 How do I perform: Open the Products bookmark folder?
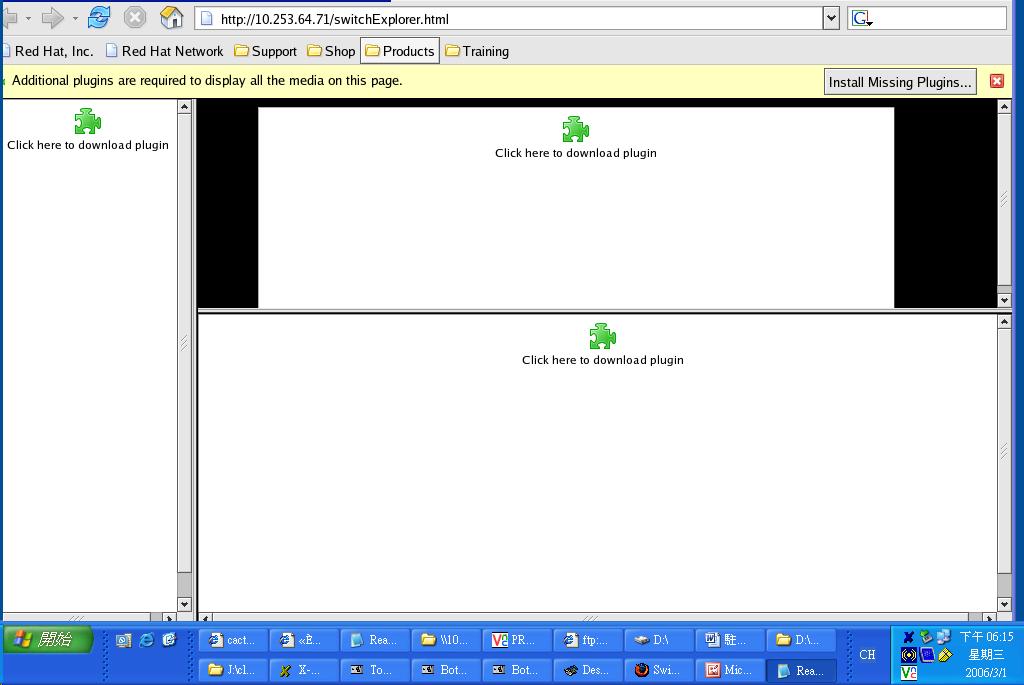point(400,51)
